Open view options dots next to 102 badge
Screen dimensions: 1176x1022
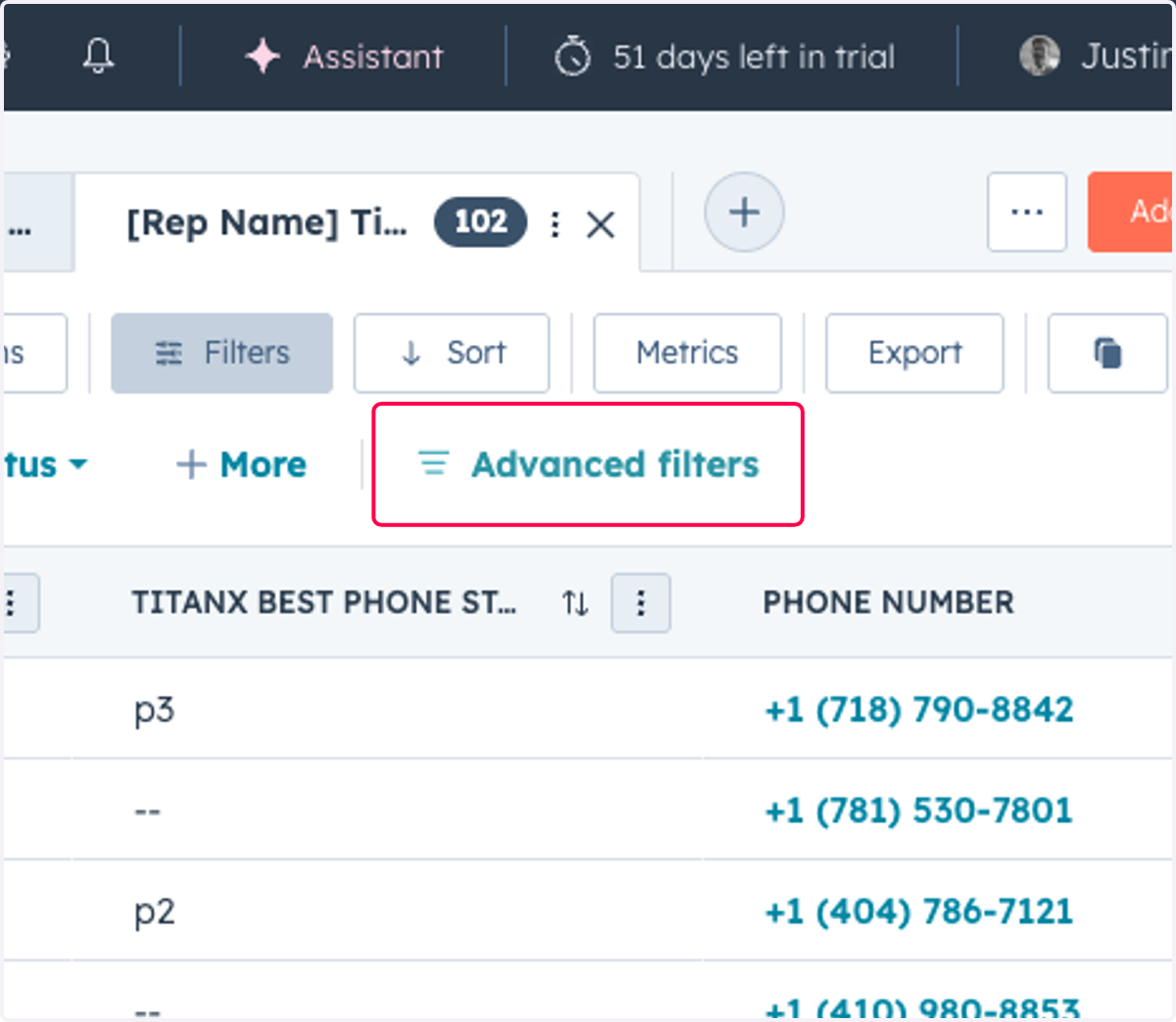555,224
